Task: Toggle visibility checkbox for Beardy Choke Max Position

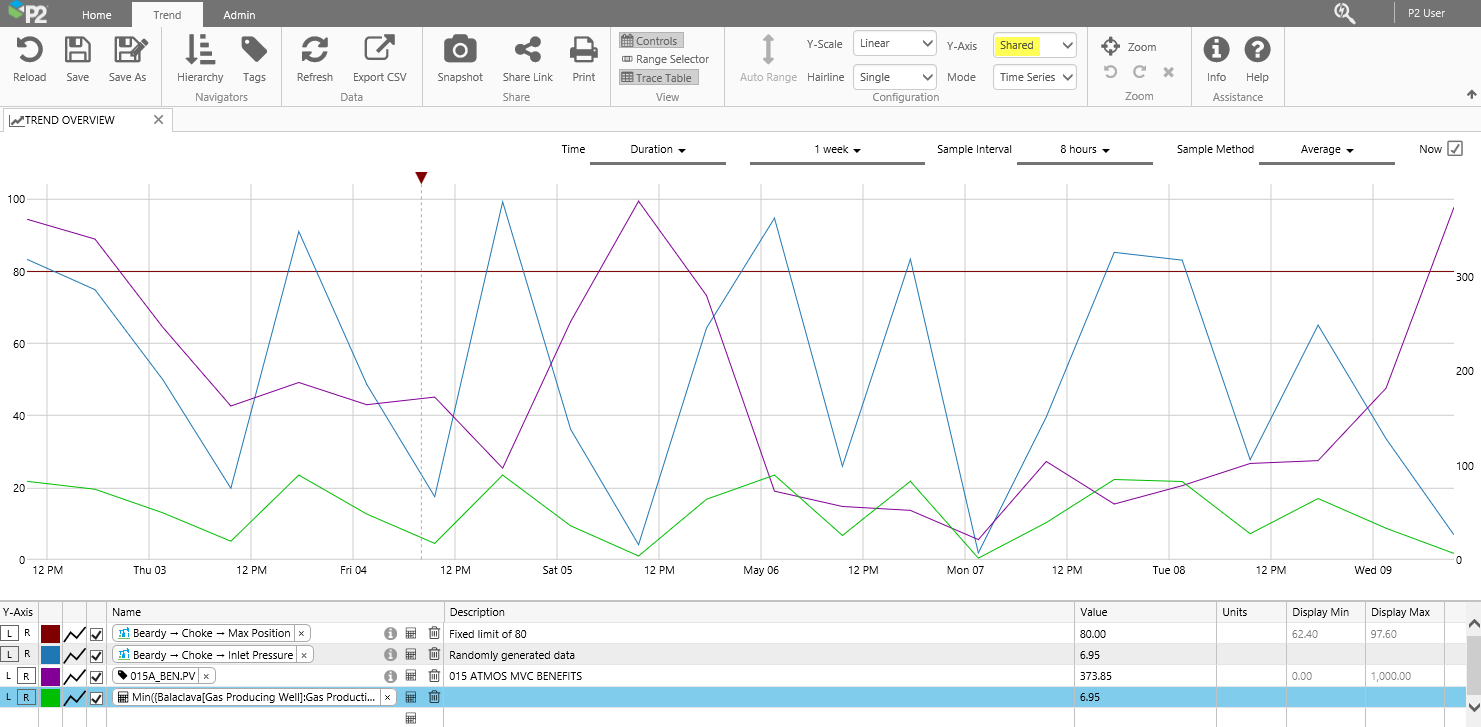Action: (x=97, y=634)
